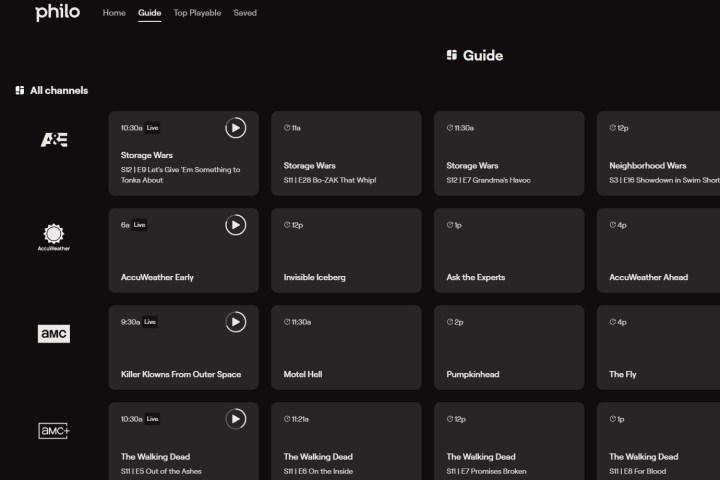Play the live Storage Wars episode
Screen dimensions: 720x480
235,127
